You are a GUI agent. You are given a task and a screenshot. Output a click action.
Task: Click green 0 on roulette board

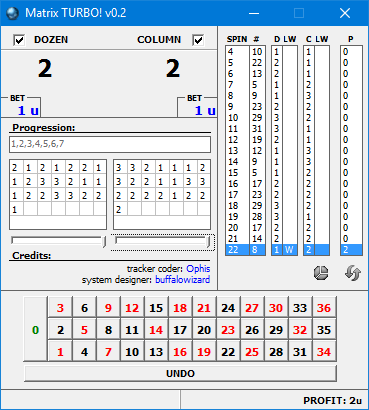pyautogui.click(x=35, y=330)
